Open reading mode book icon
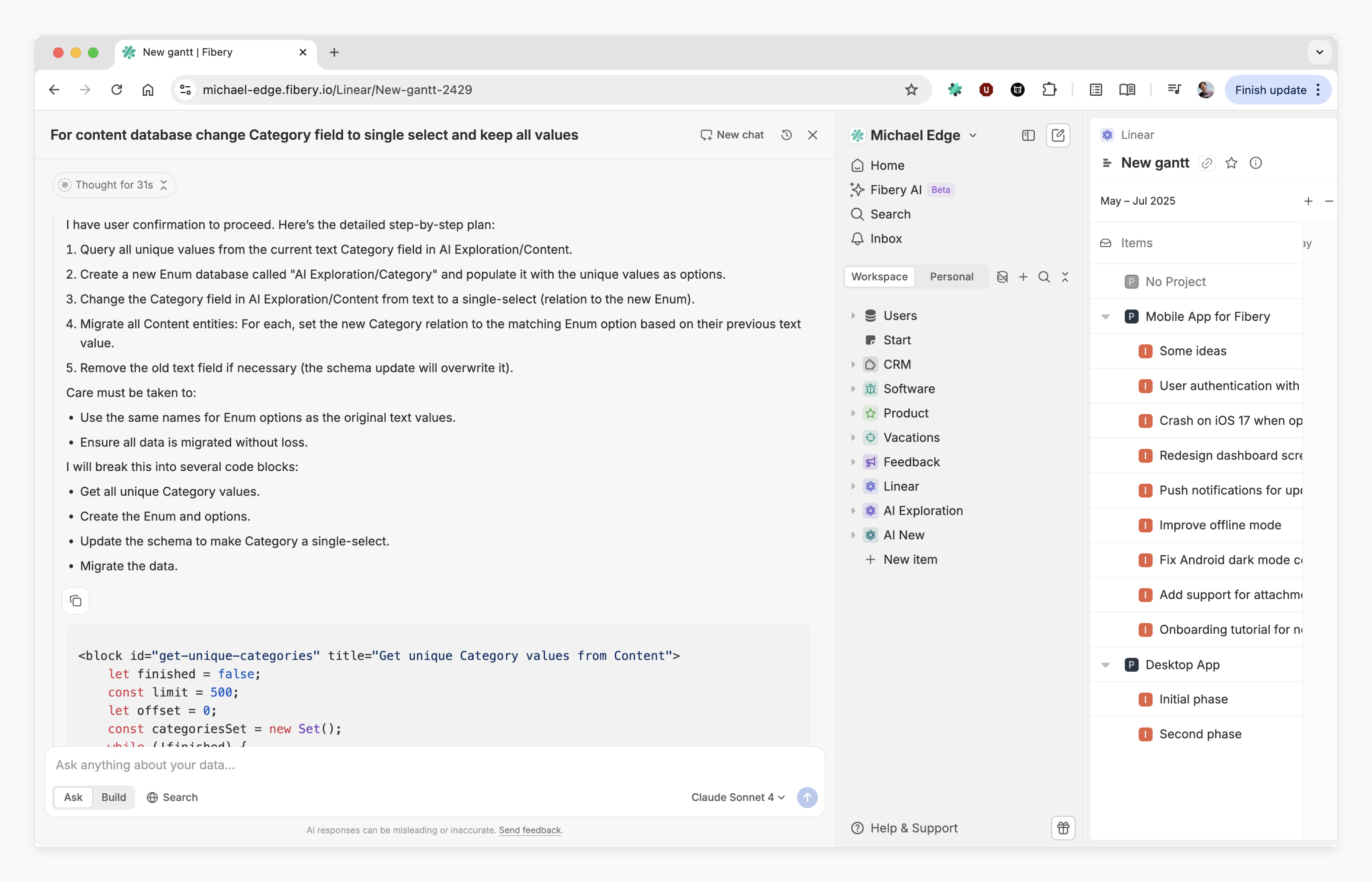This screenshot has width=1372, height=882. tap(1127, 90)
